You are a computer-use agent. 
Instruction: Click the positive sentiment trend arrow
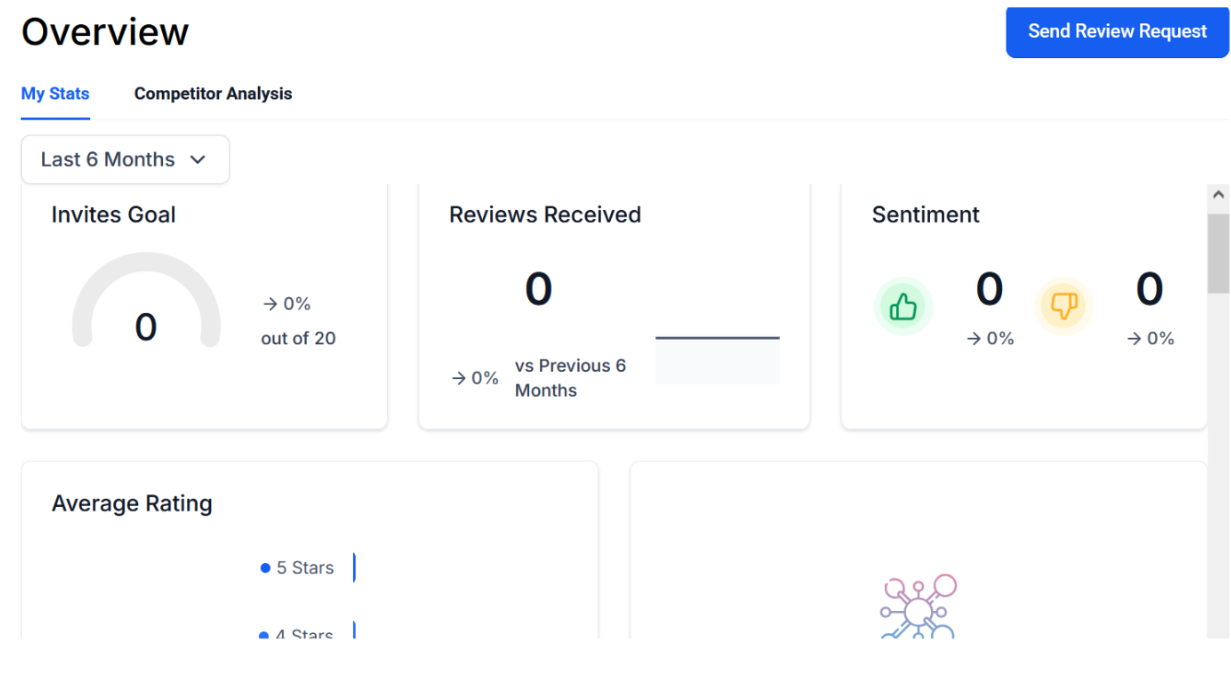click(974, 339)
